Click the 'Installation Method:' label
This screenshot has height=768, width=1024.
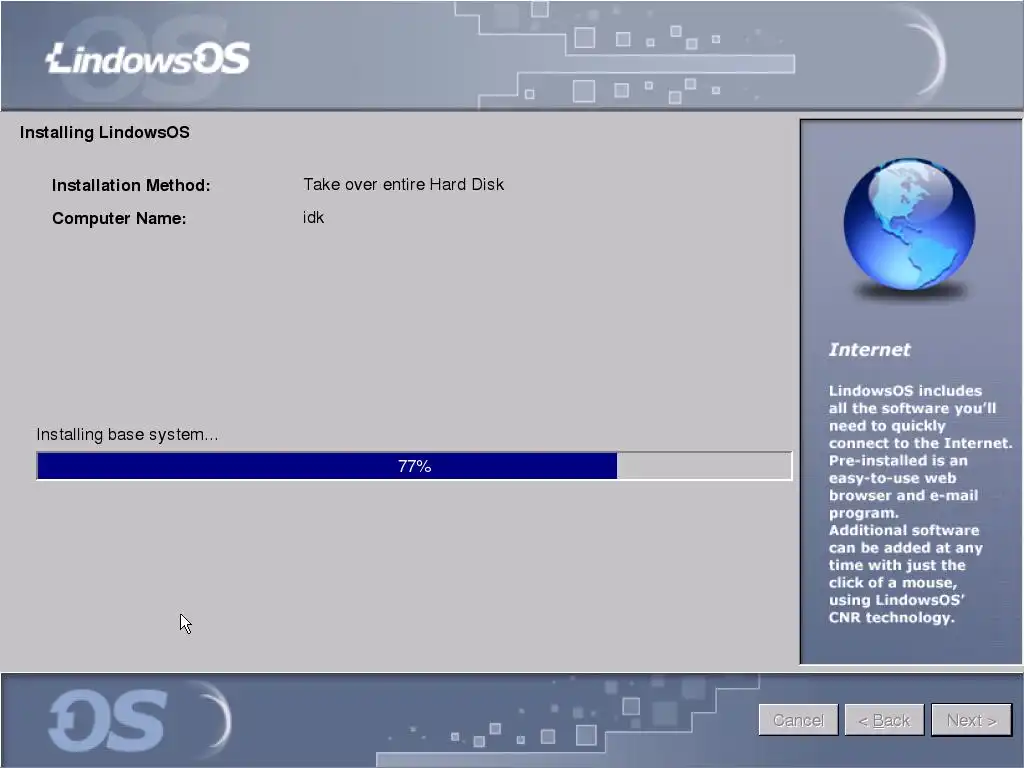pos(131,185)
